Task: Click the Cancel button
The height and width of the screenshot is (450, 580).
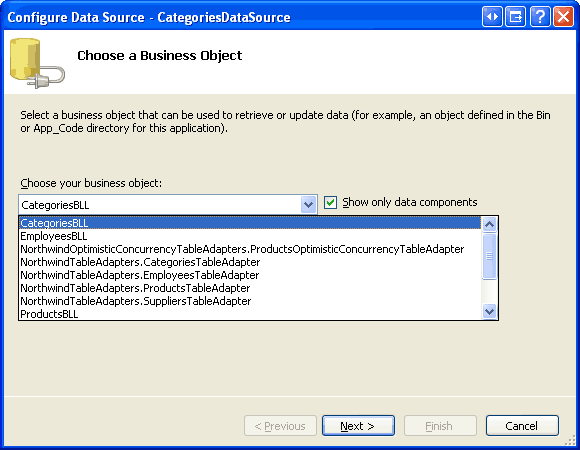Action: point(522,426)
